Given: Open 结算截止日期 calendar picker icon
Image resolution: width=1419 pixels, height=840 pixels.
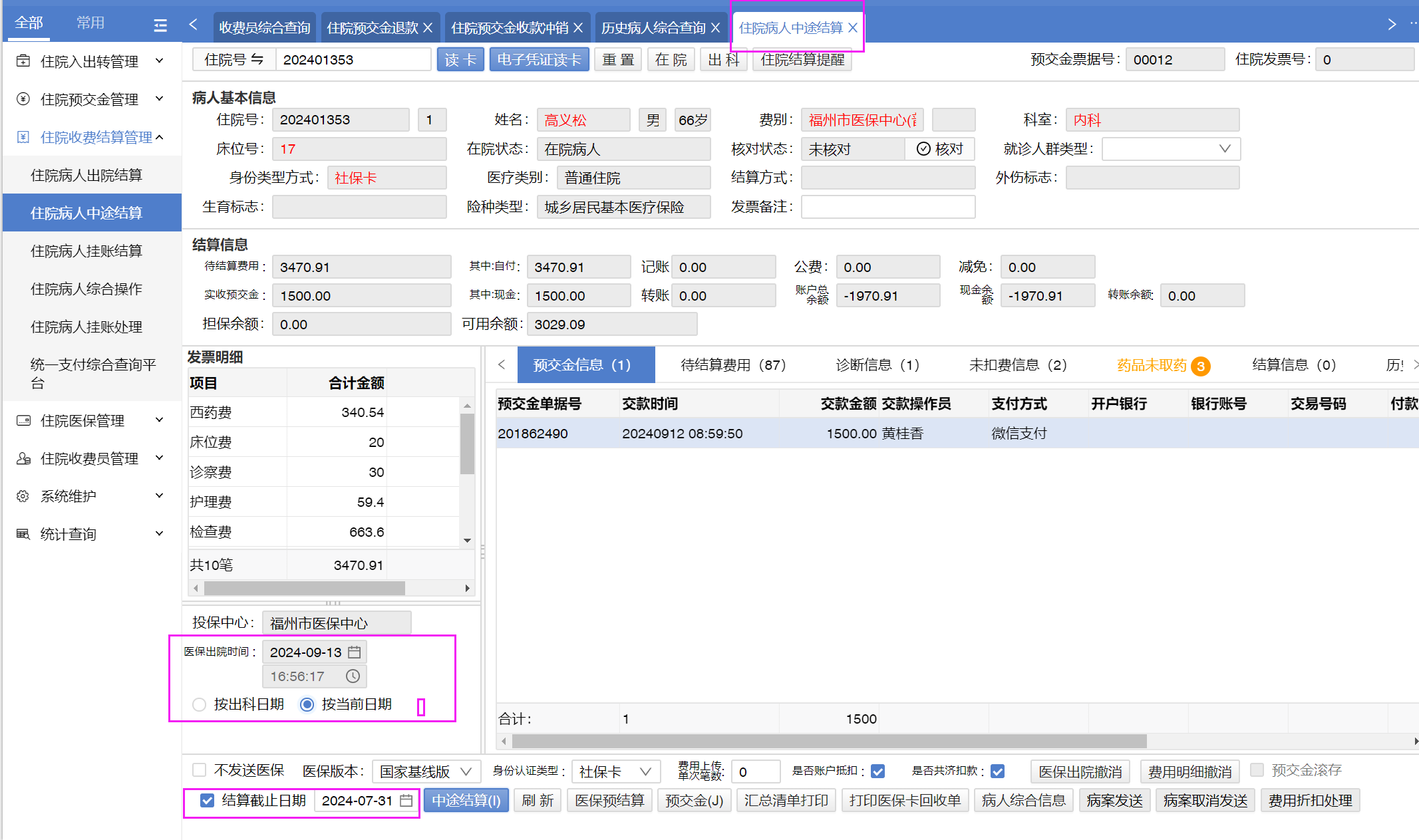Looking at the screenshot, I should coord(406,801).
